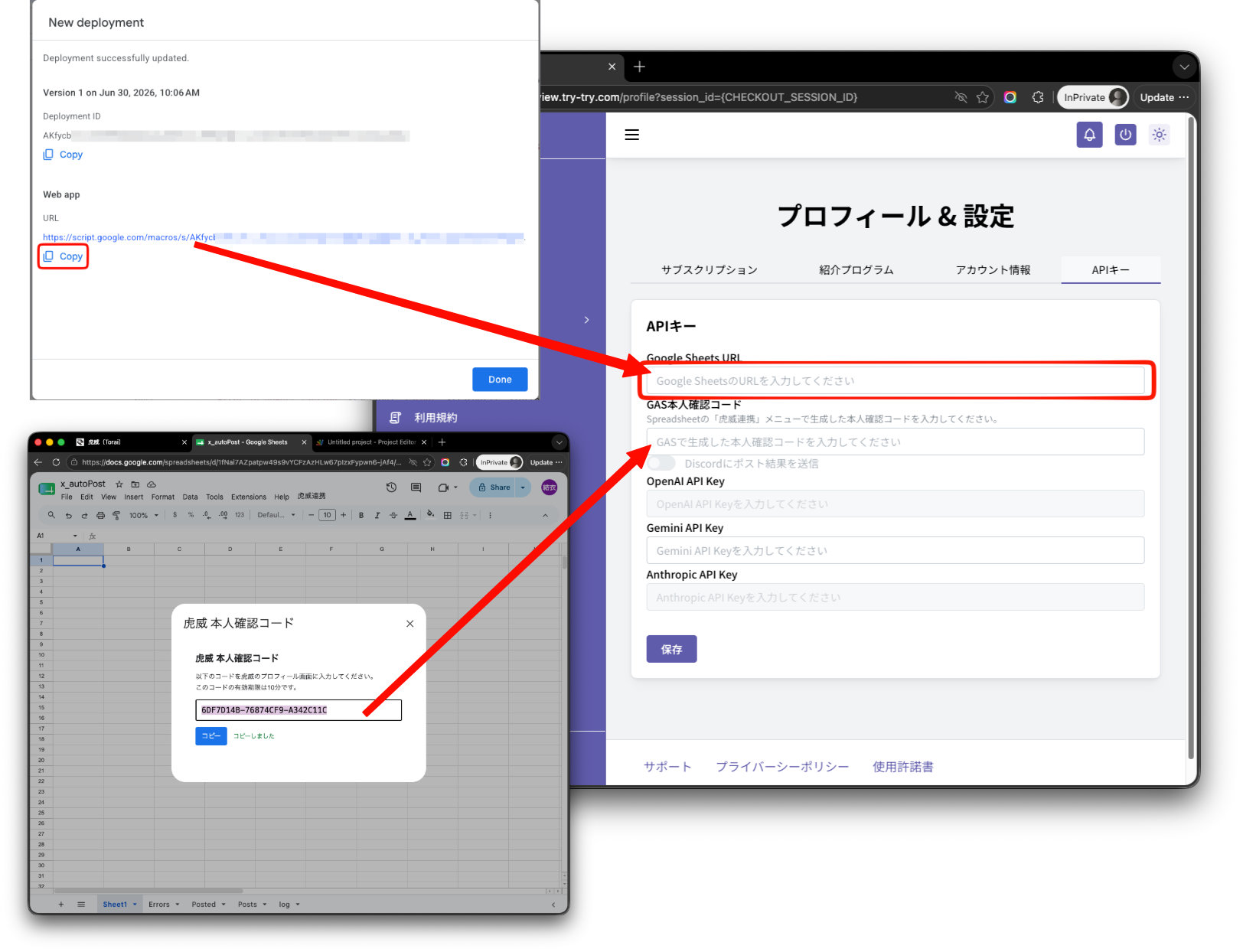
Task: Collapse Sheets toolbar with up chevron
Action: [545, 515]
